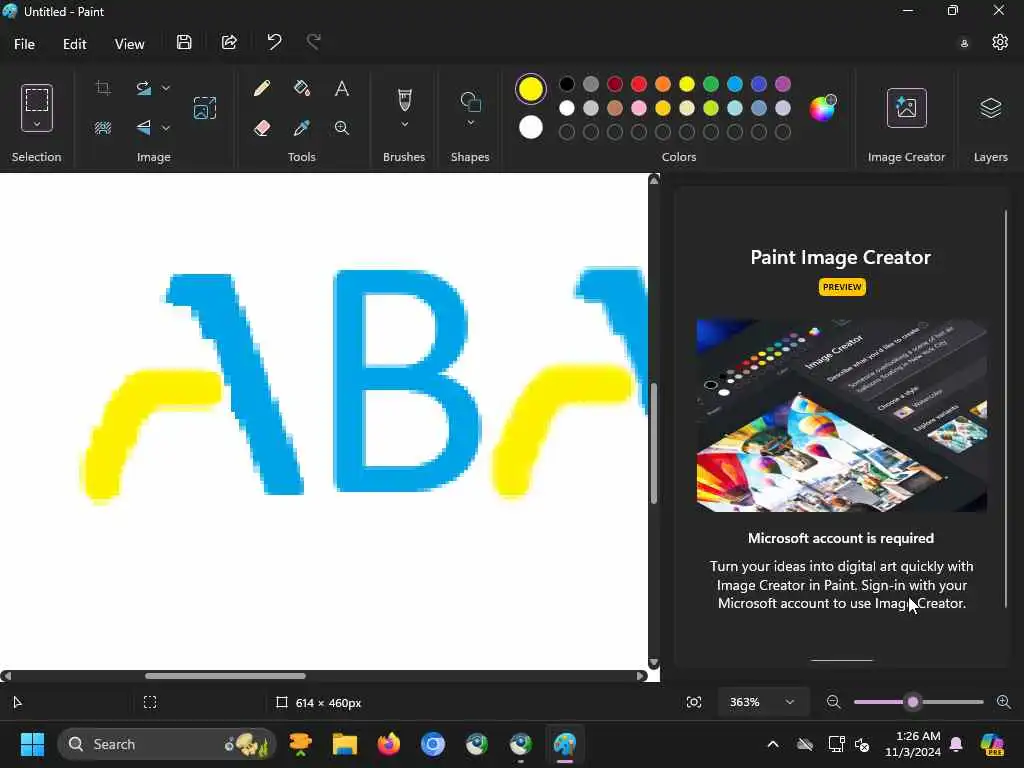The image size is (1024, 768).
Task: Open File Explorer from taskbar
Action: (x=345, y=744)
